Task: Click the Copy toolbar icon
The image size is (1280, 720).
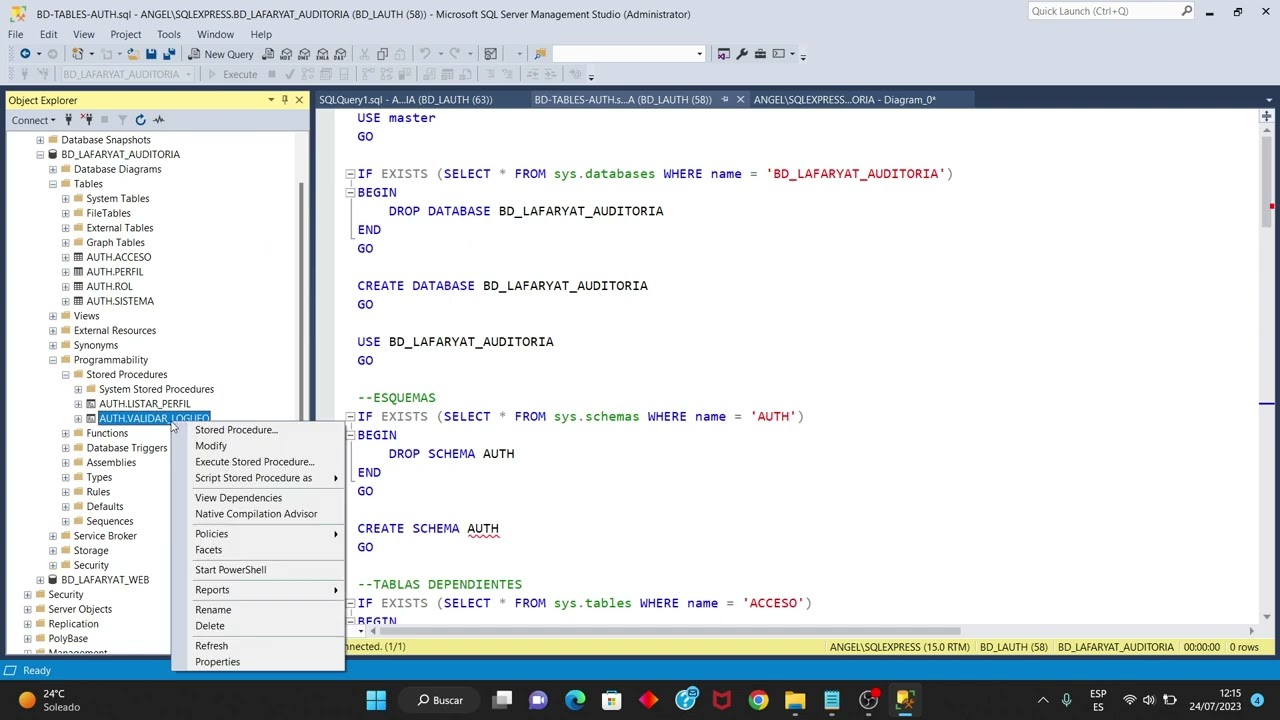Action: [382, 54]
